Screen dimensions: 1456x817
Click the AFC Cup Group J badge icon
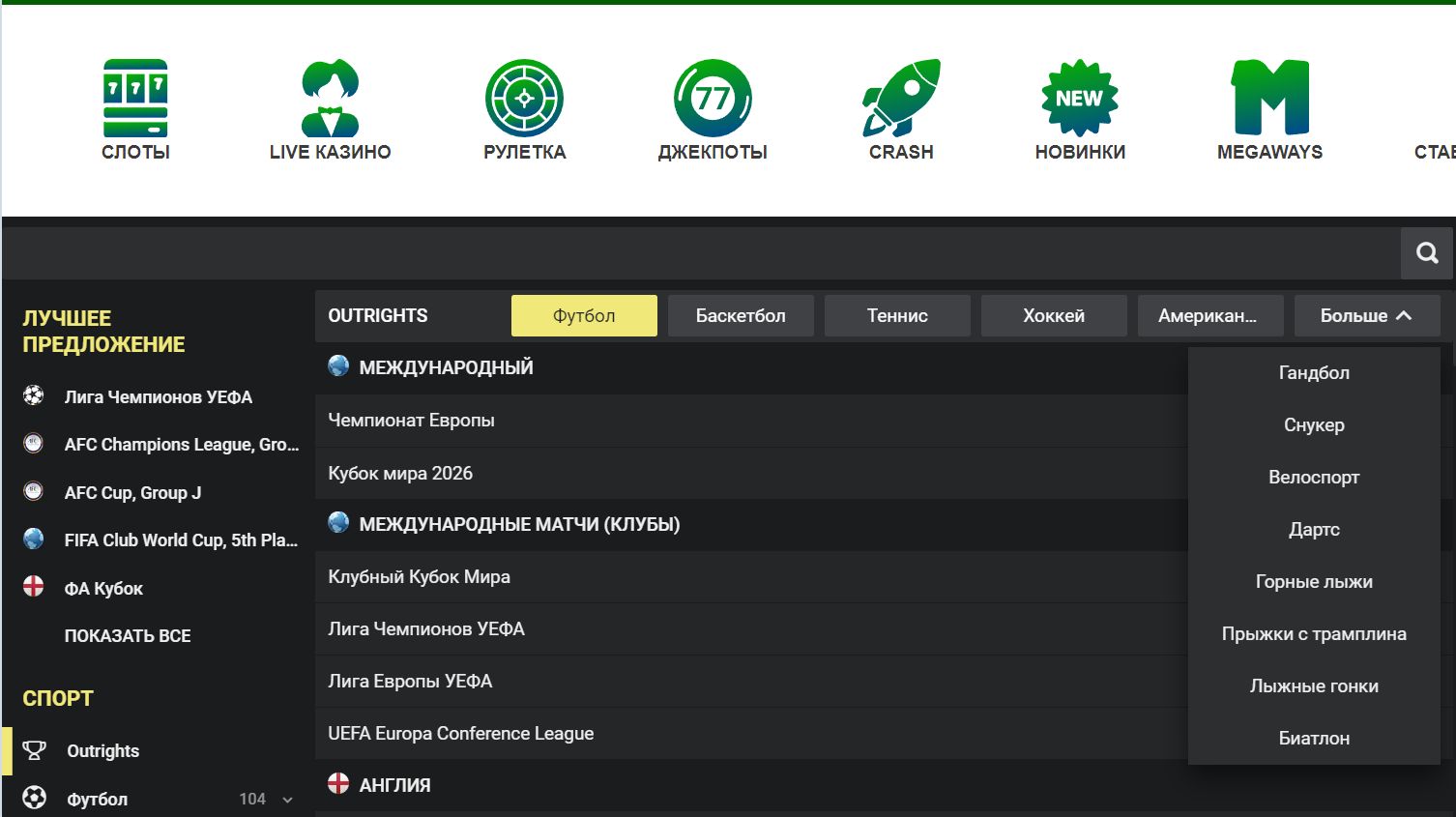tap(34, 491)
